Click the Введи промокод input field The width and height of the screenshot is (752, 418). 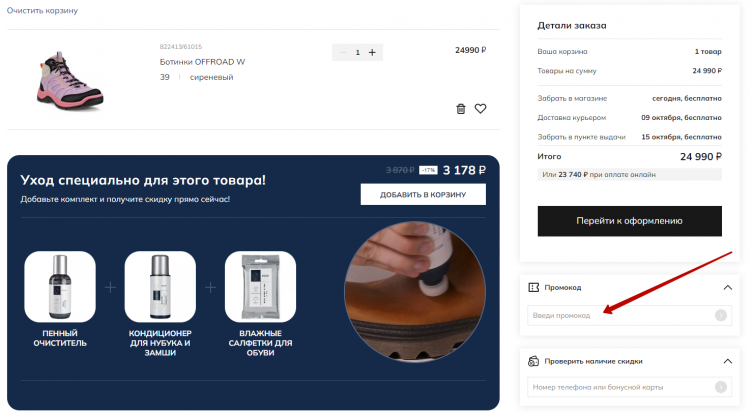[x=629, y=315]
